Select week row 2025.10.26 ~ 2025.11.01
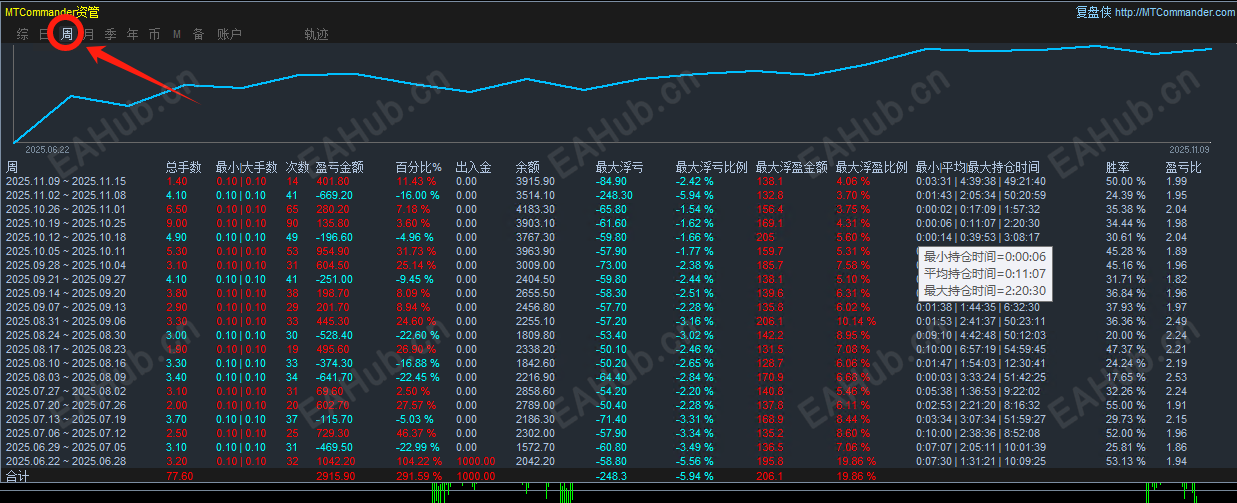Image resolution: width=1237 pixels, height=503 pixels. coord(618,208)
